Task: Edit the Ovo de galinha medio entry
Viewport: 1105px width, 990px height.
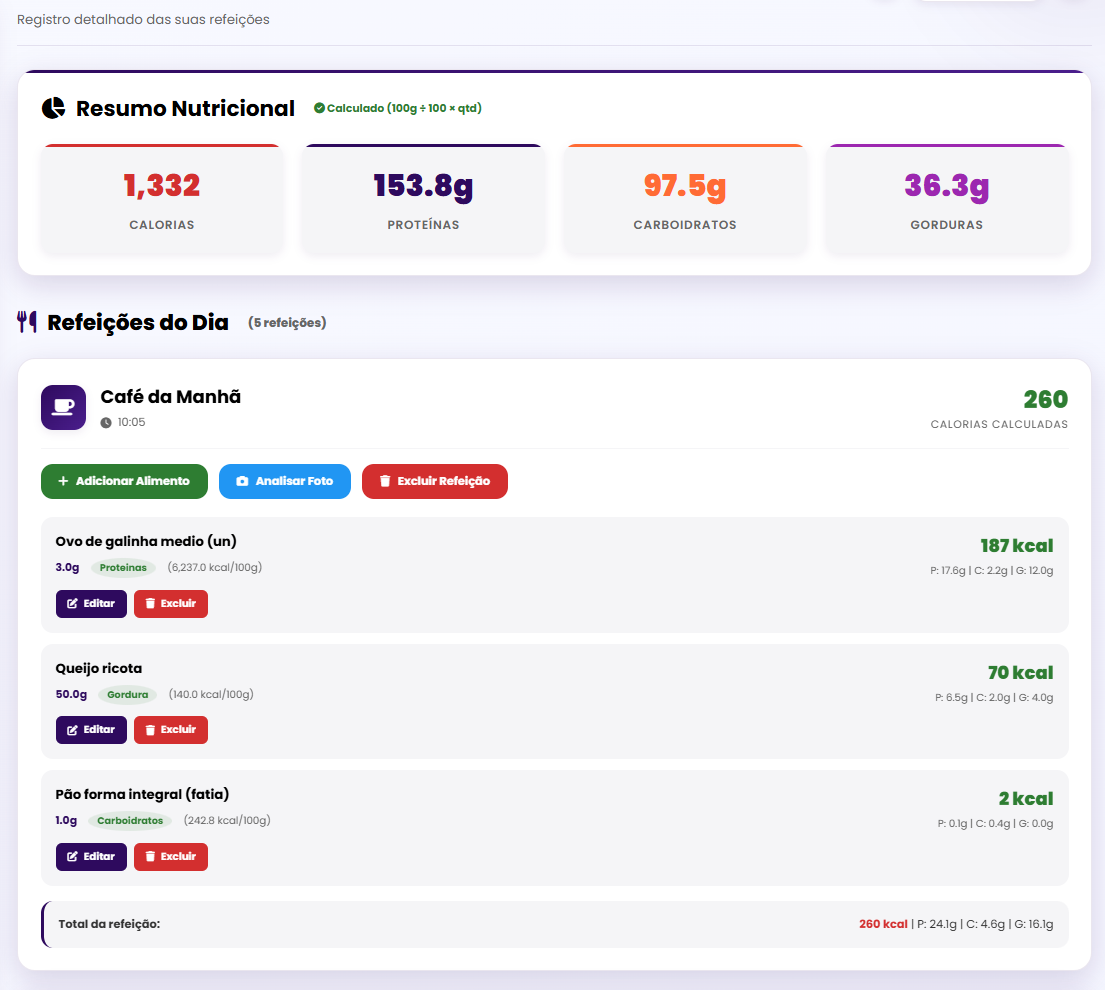Action: [91, 604]
